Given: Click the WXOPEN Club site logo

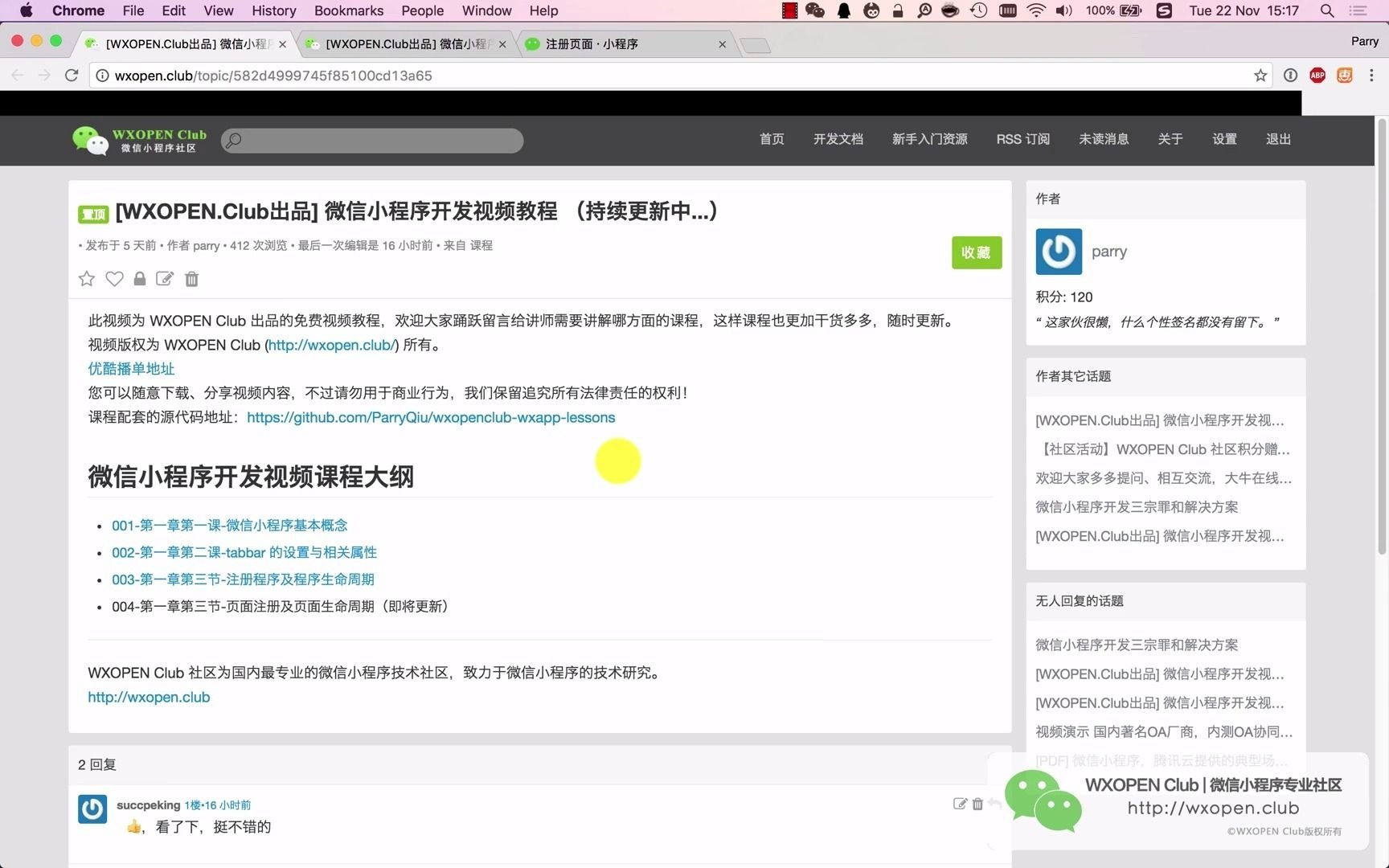Looking at the screenshot, I should point(139,140).
